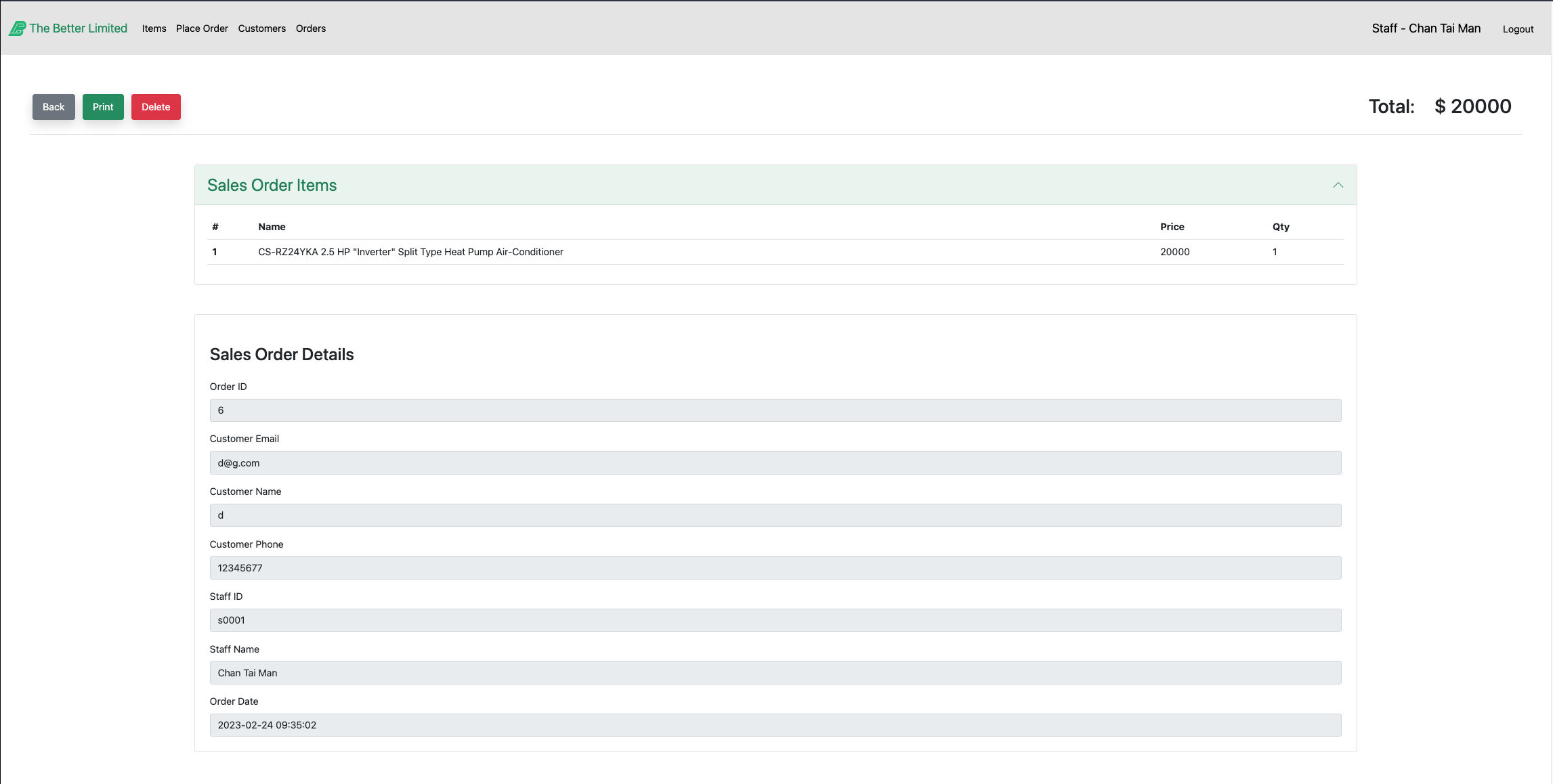Image resolution: width=1553 pixels, height=784 pixels.
Task: Click the Customer Email field
Action: 775,463
